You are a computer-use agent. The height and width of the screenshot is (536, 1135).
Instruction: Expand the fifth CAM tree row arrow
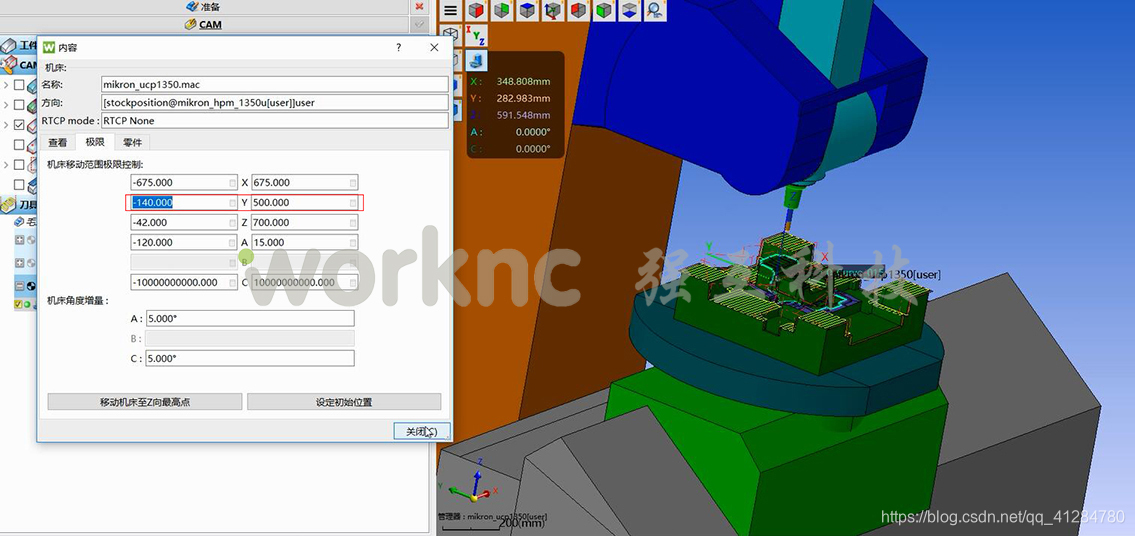[6, 164]
